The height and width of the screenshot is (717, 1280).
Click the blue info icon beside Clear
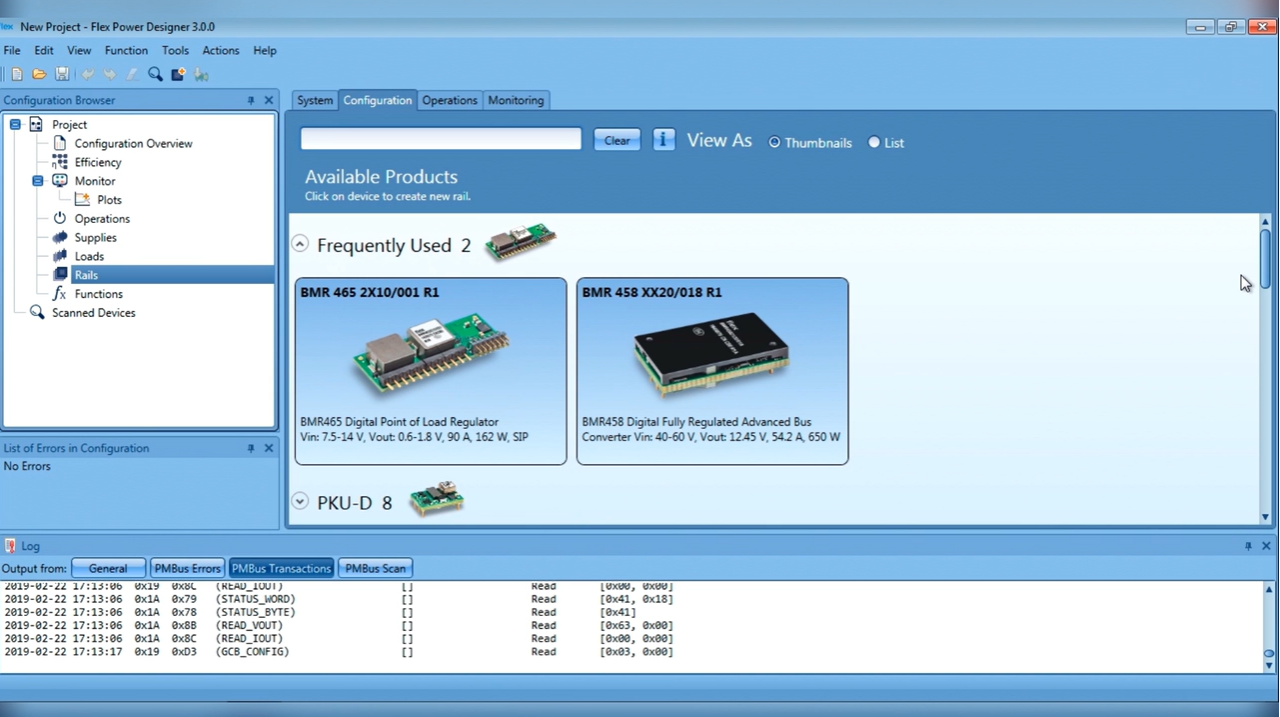click(x=664, y=140)
